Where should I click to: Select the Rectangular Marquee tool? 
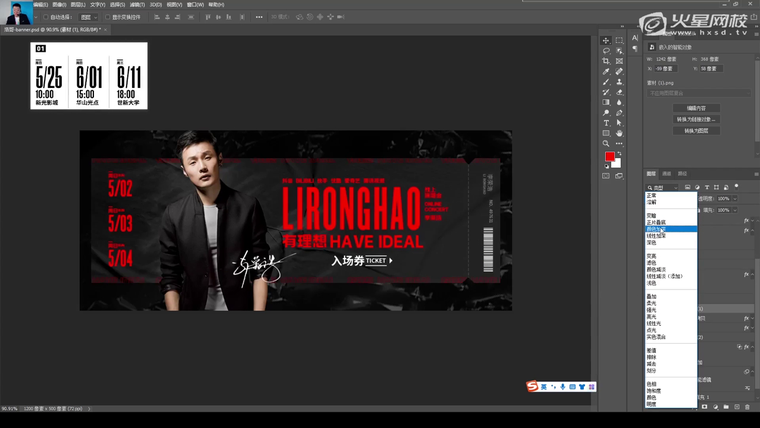point(620,41)
